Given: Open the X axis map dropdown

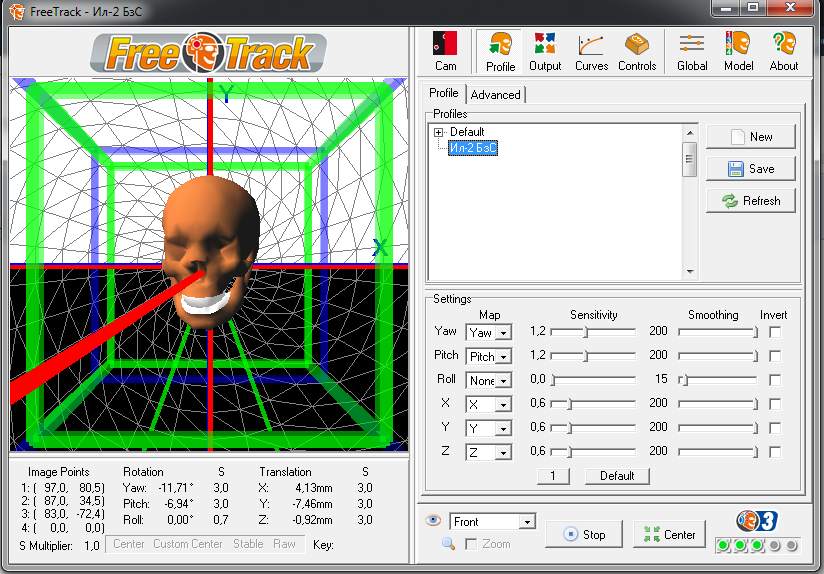Looking at the screenshot, I should coord(503,405).
